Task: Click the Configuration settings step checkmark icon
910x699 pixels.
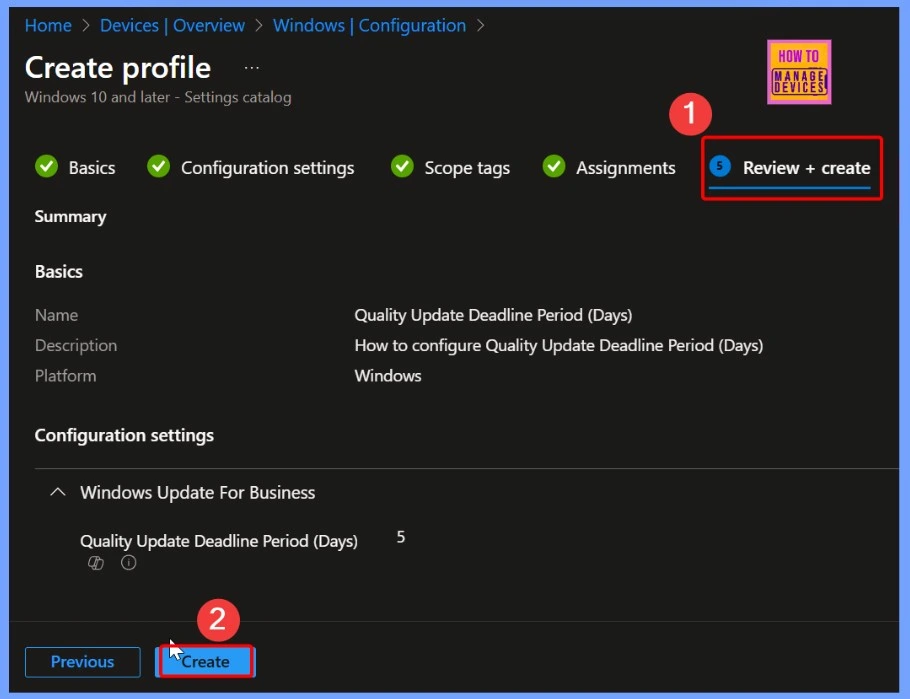Action: click(x=158, y=167)
